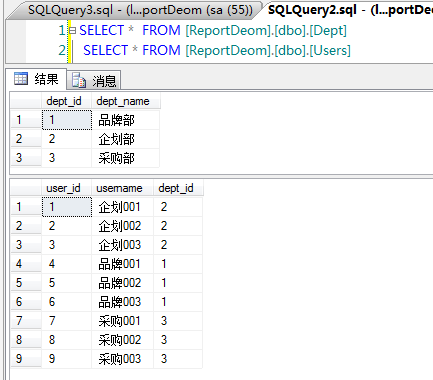Viewport: 433px width, 380px height.
Task: Click [Dept] table name in query line 1
Action: 328,31
